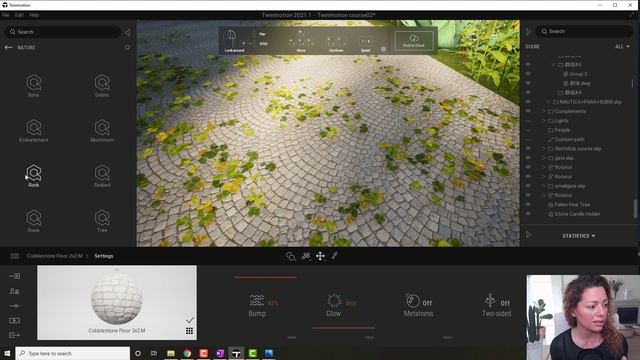
Task: Click in the library Search field
Action: 63,32
